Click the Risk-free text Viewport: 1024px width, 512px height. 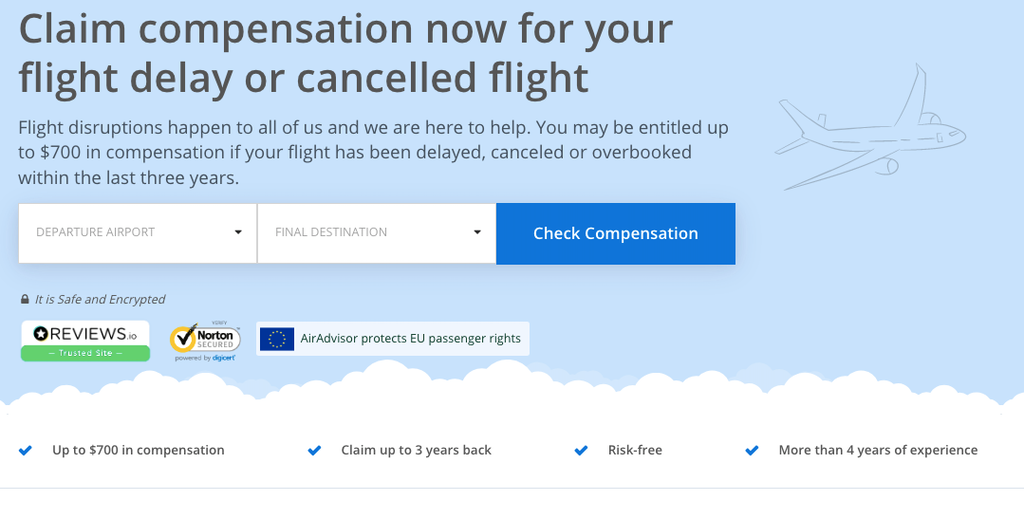pos(635,450)
